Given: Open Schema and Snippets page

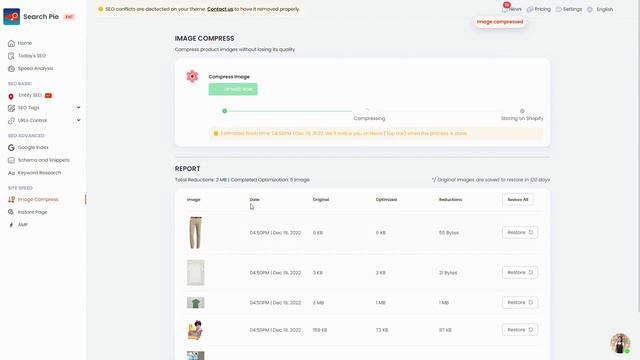Looking at the screenshot, I should [43, 160].
